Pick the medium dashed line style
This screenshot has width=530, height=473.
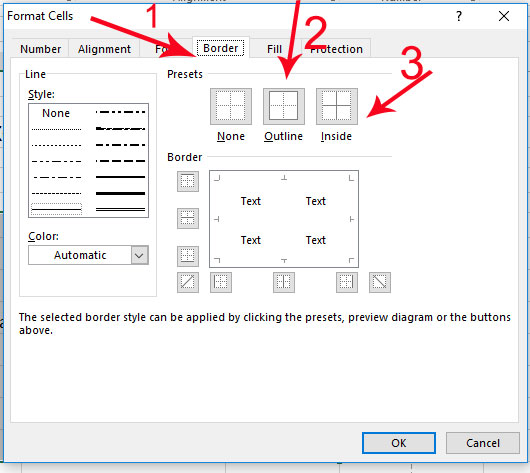click(x=120, y=161)
